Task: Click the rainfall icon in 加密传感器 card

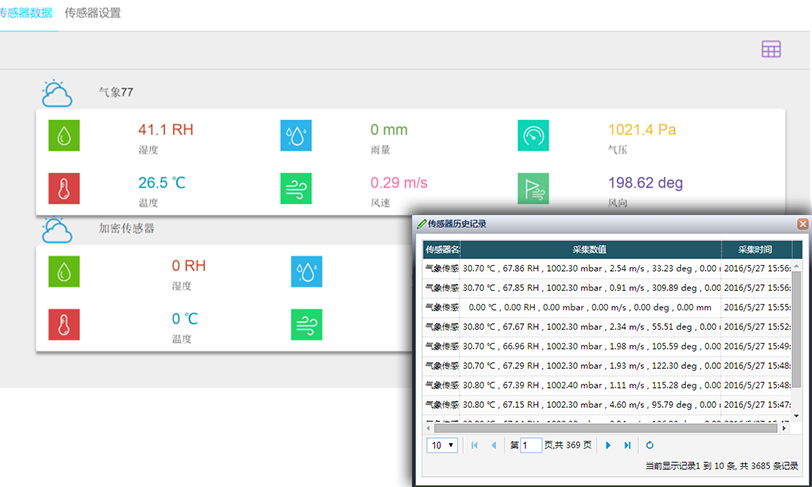Action: (x=306, y=271)
